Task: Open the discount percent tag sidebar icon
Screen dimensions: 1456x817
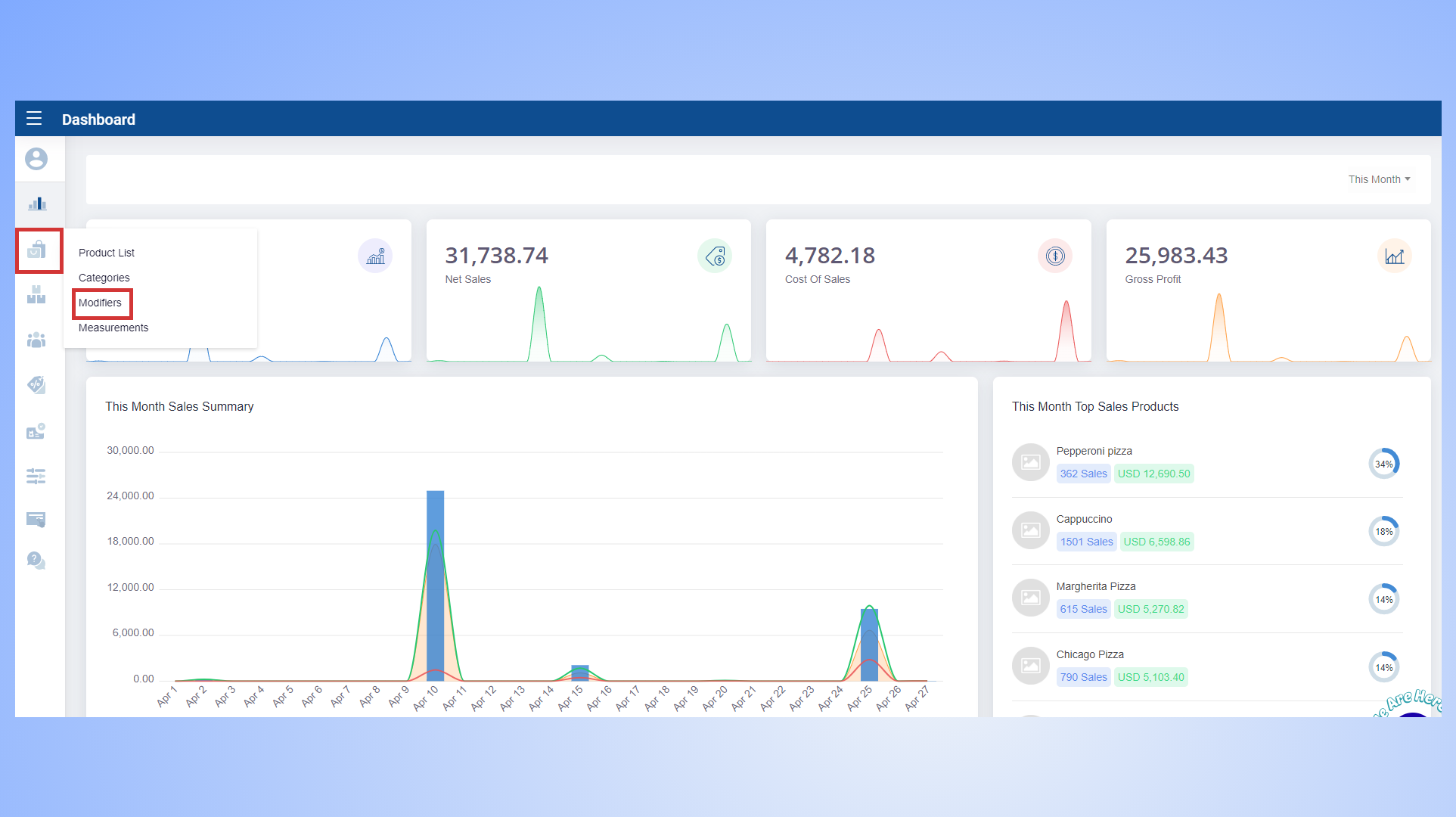Action: (x=36, y=385)
